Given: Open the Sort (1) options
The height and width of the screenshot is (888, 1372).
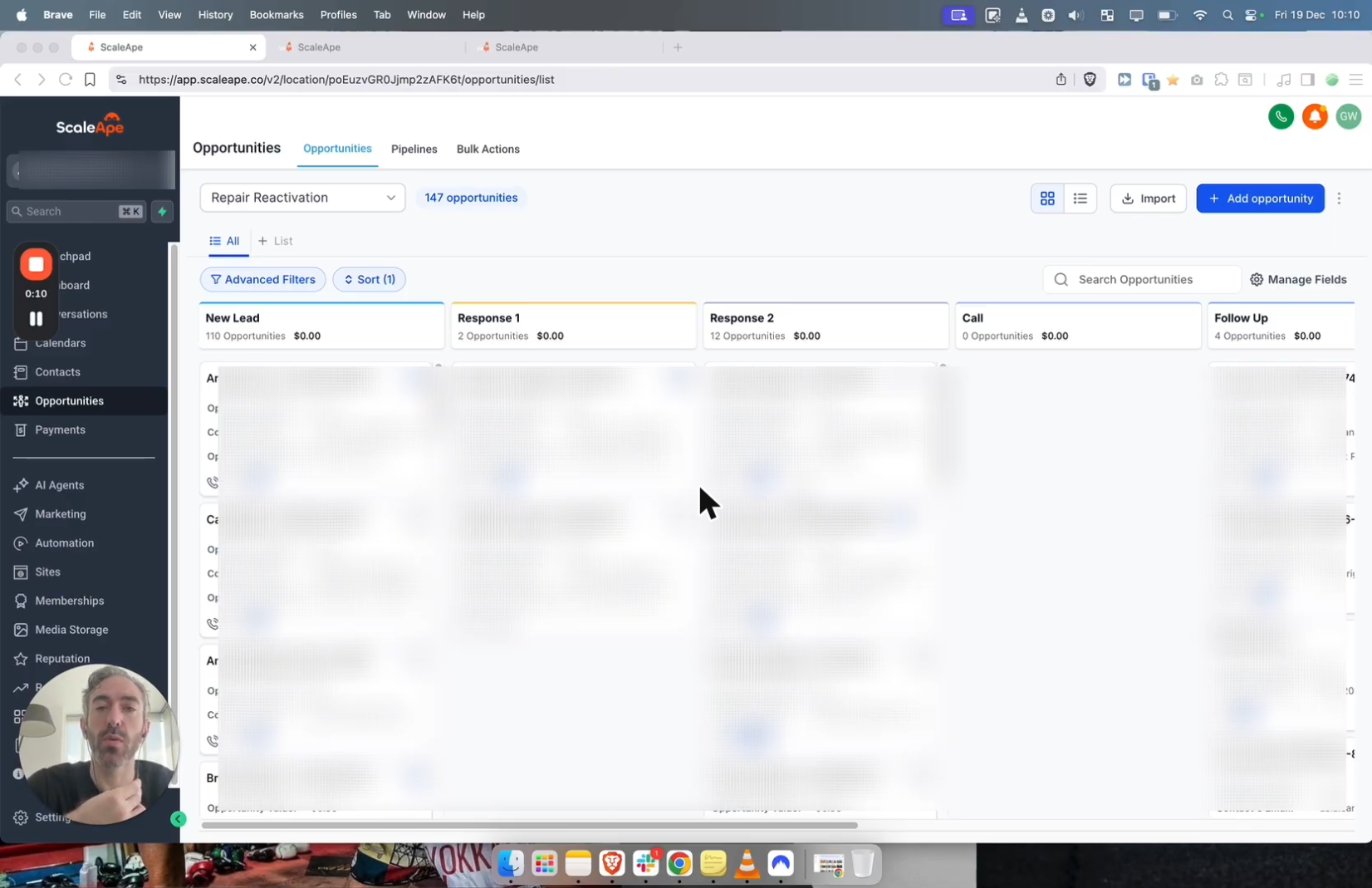Looking at the screenshot, I should [369, 280].
